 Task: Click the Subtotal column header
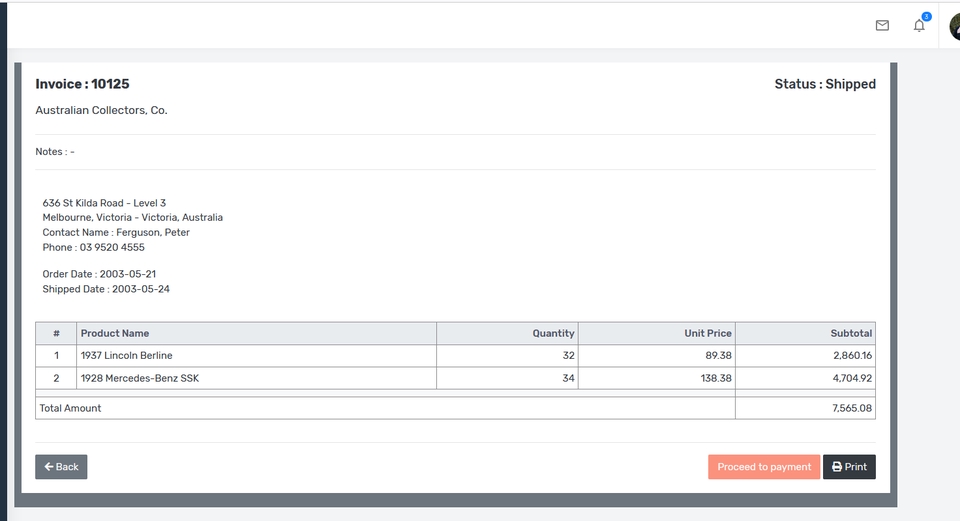pyautogui.click(x=806, y=334)
